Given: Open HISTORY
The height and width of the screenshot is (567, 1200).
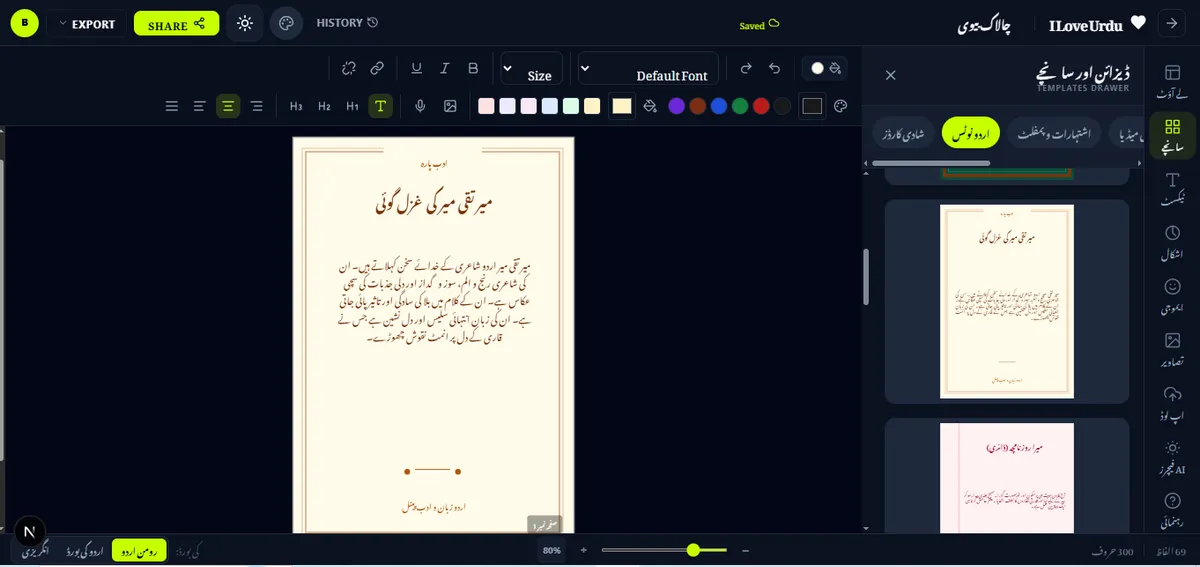Looking at the screenshot, I should [347, 23].
